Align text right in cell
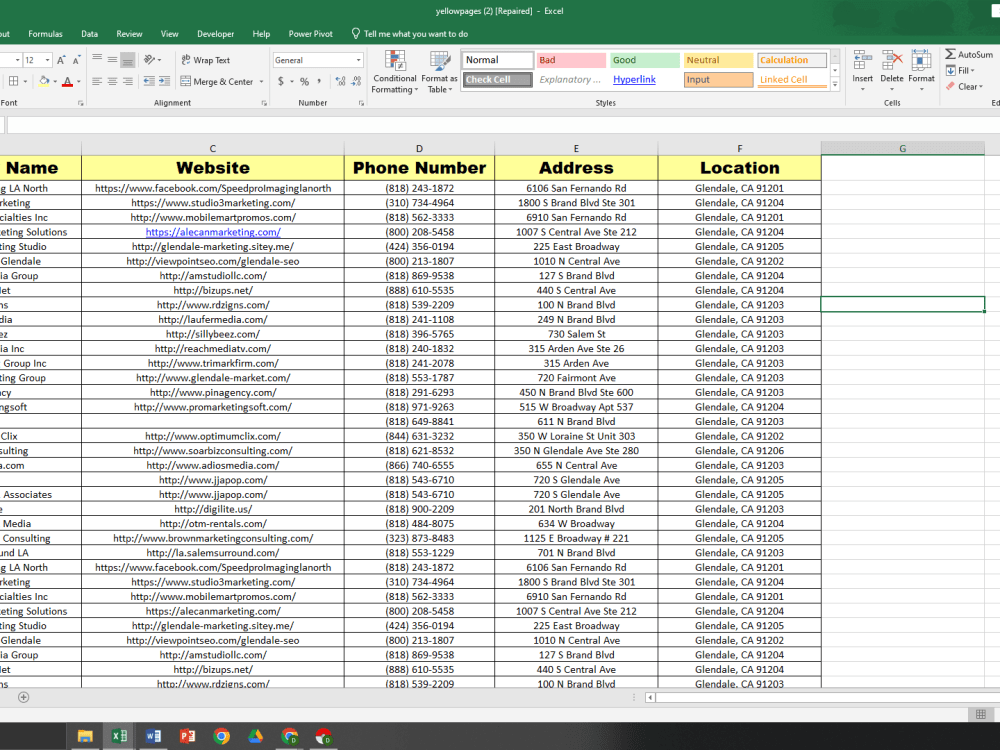Viewport: 1000px width, 750px height. pyautogui.click(x=128, y=81)
